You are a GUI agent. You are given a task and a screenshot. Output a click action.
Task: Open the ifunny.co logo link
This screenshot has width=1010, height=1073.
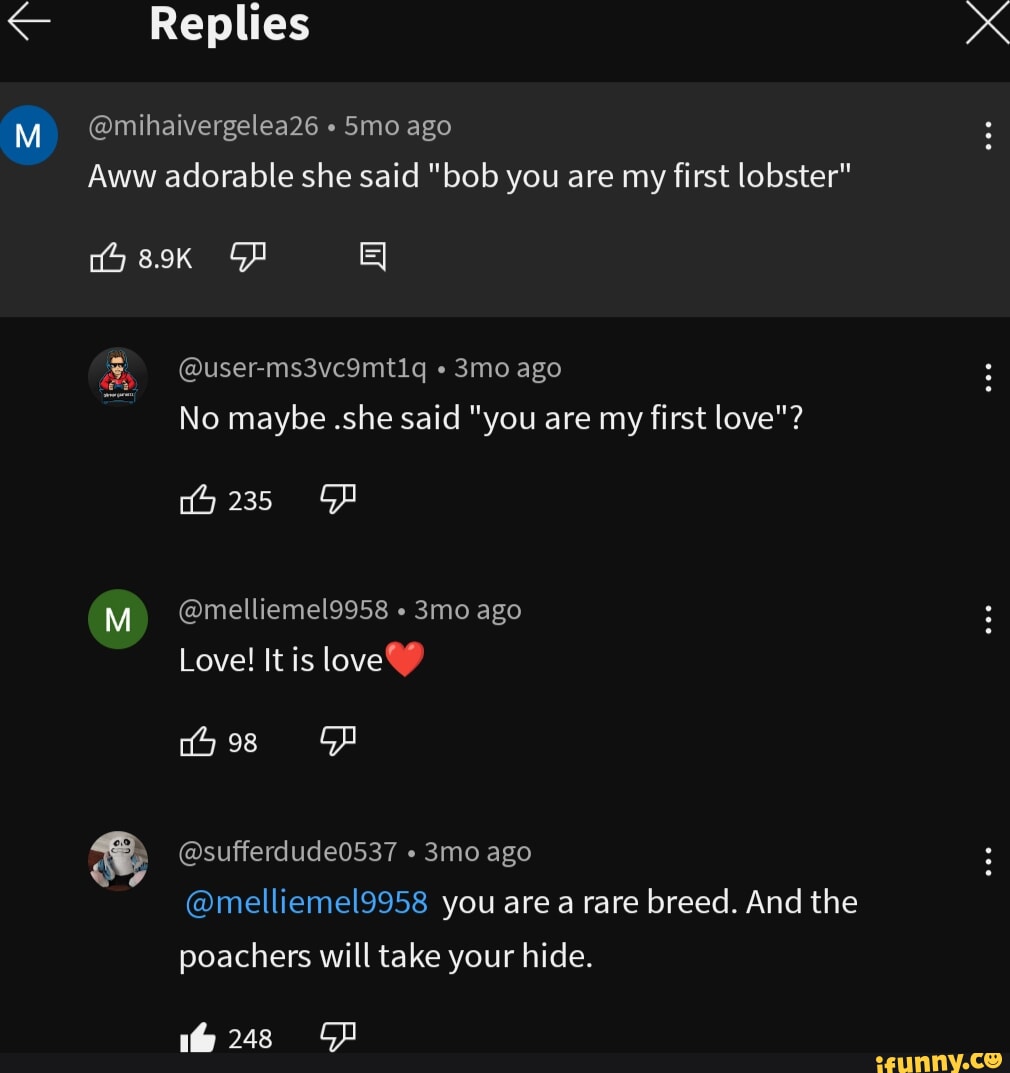[x=940, y=1059]
